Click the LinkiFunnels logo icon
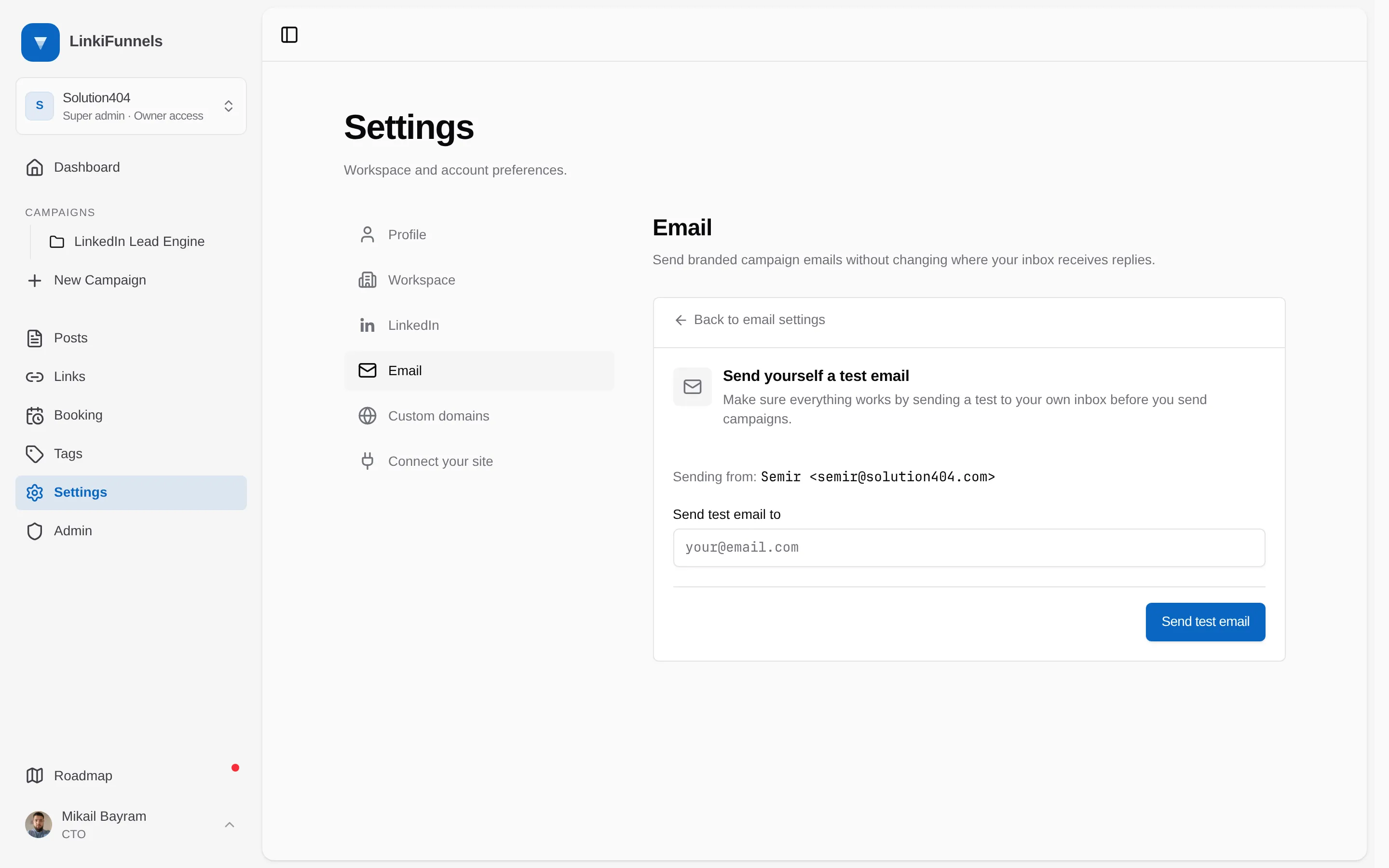Viewport: 1389px width, 868px height. [x=40, y=42]
